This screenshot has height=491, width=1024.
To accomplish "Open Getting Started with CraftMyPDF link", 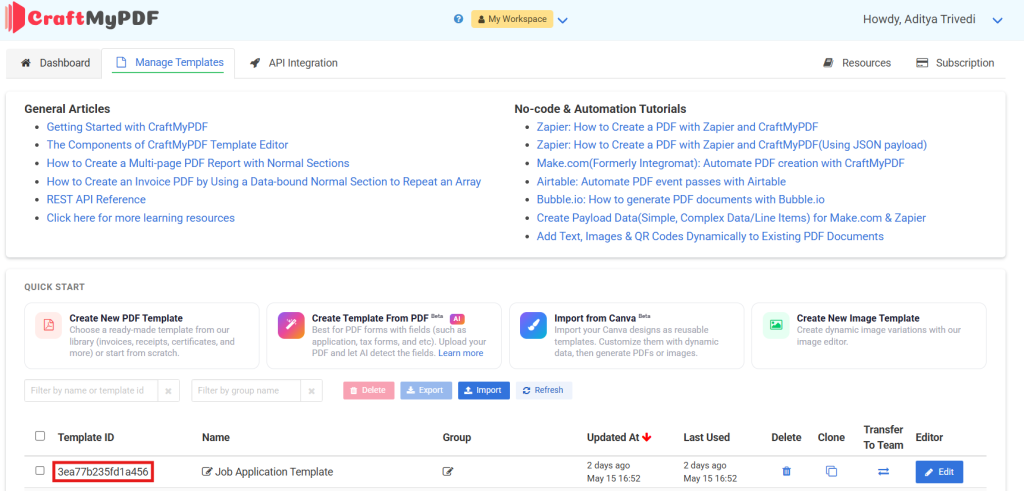I will [x=127, y=127].
